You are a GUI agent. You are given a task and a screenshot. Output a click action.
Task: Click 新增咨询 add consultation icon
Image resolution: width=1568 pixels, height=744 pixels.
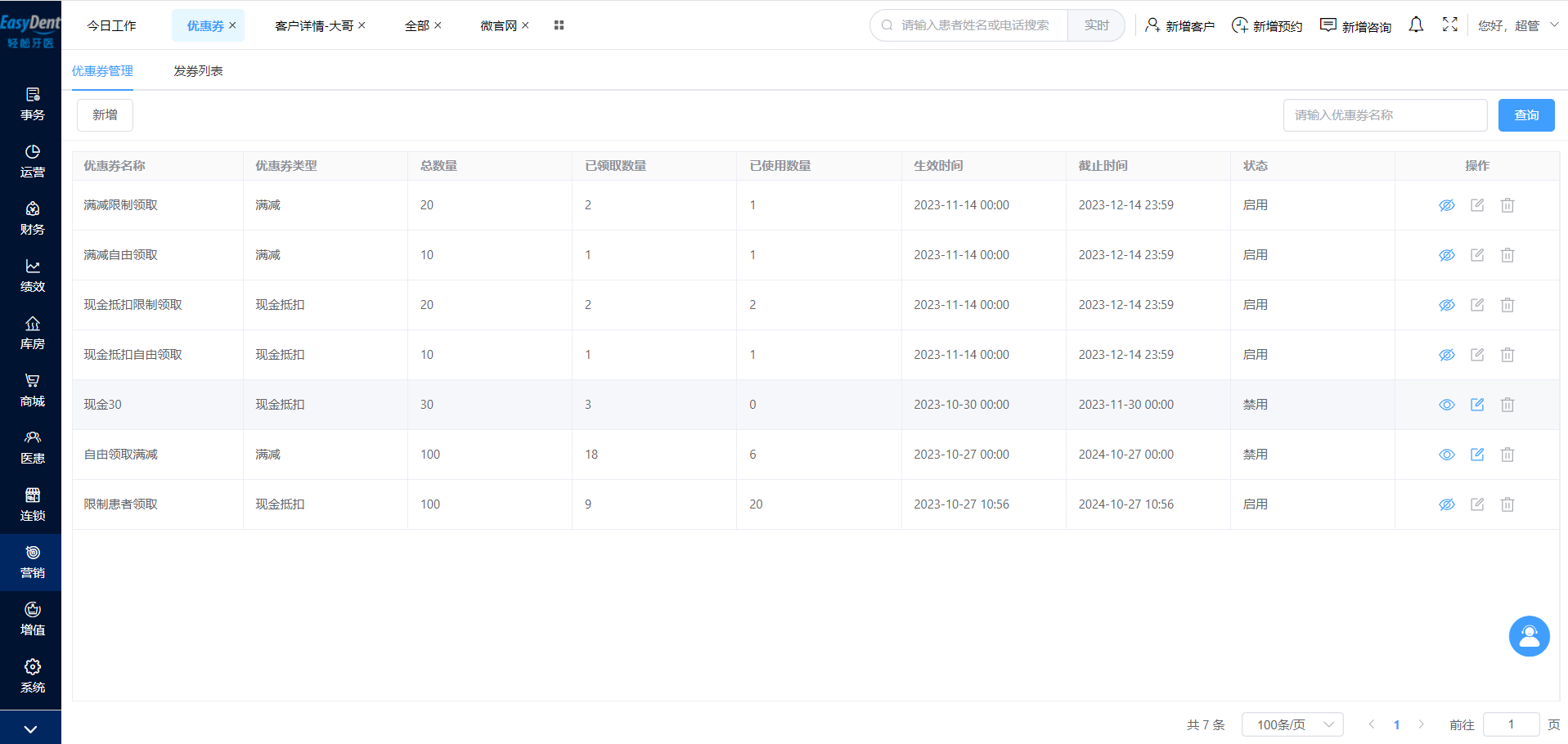(x=1328, y=25)
